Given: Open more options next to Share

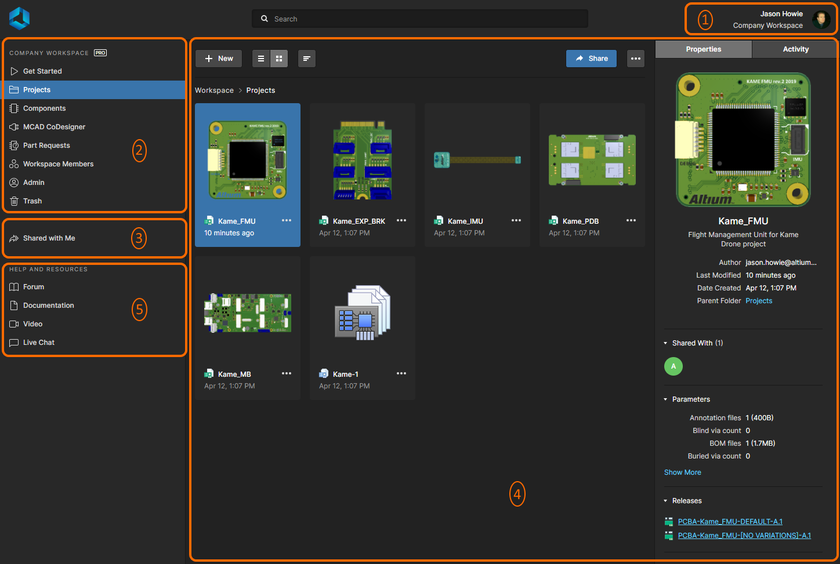Looking at the screenshot, I should [x=635, y=59].
